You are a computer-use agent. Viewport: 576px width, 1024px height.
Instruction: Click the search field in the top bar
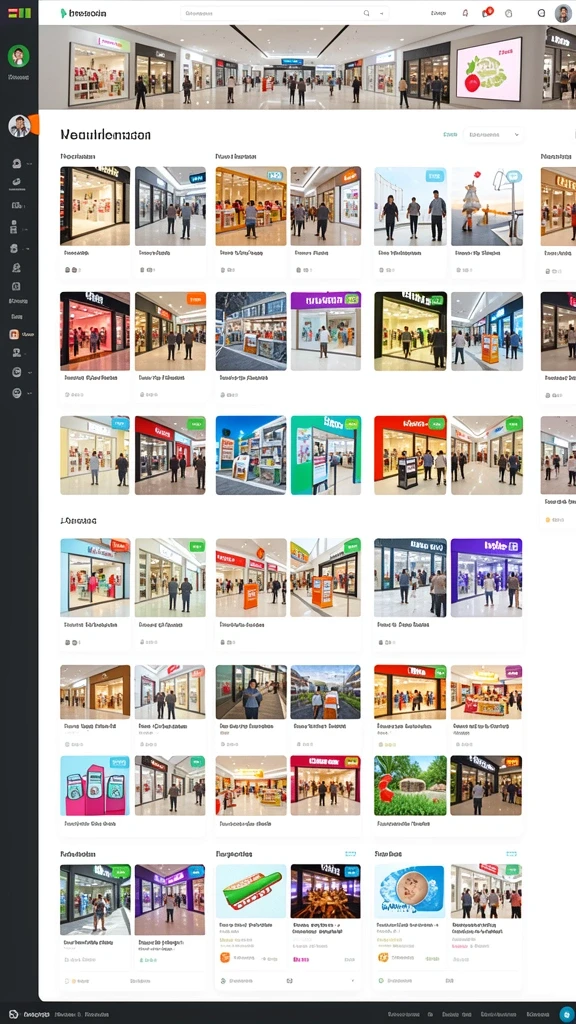(284, 13)
